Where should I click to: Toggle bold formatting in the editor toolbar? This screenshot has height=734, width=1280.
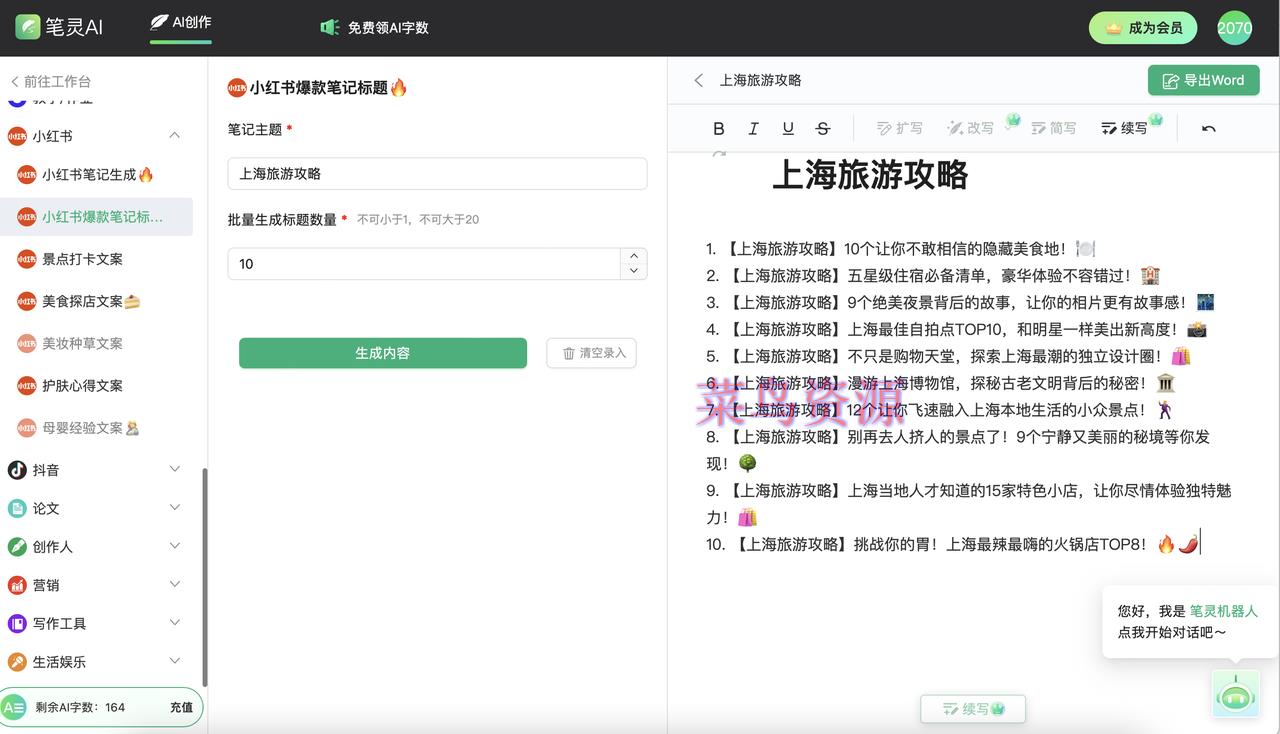(x=718, y=128)
